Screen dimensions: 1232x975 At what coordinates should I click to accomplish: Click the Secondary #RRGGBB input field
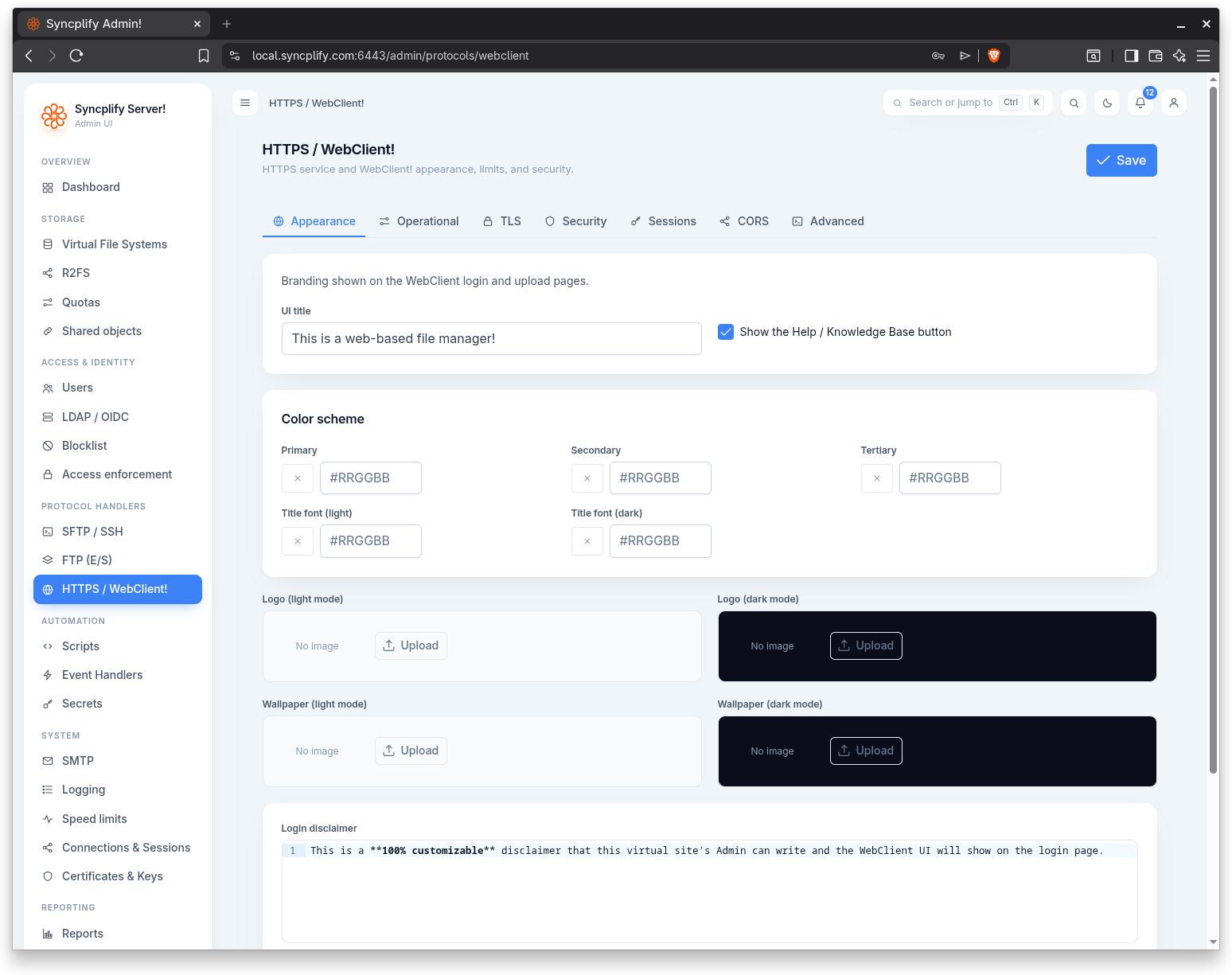[661, 478]
